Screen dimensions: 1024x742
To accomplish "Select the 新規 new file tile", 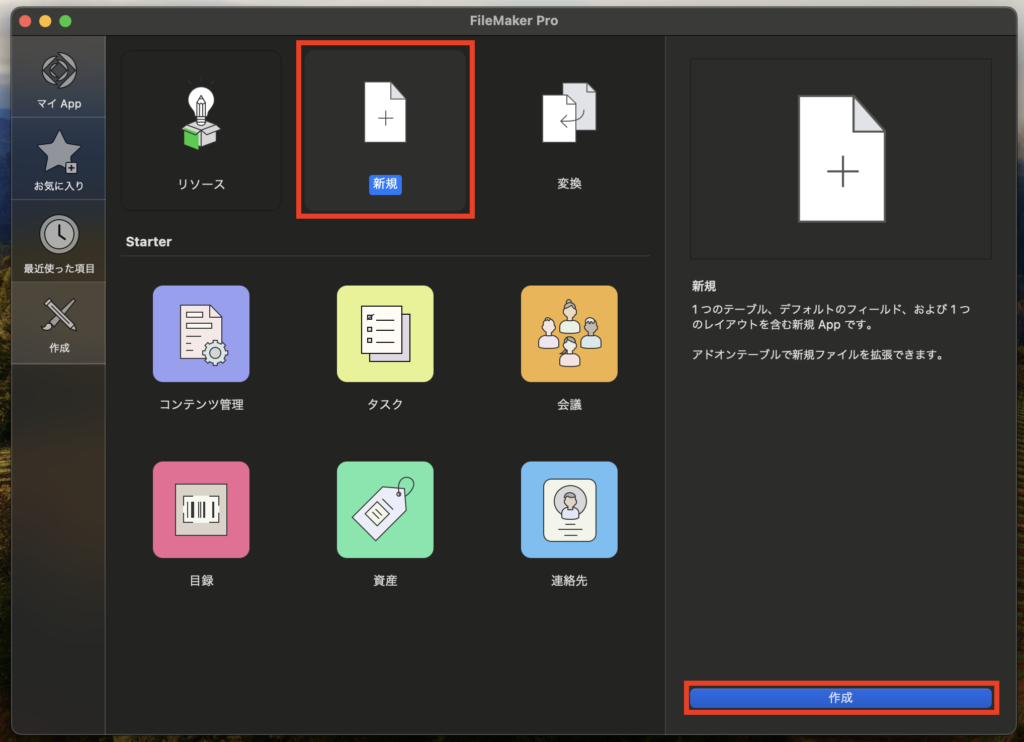I will point(385,131).
